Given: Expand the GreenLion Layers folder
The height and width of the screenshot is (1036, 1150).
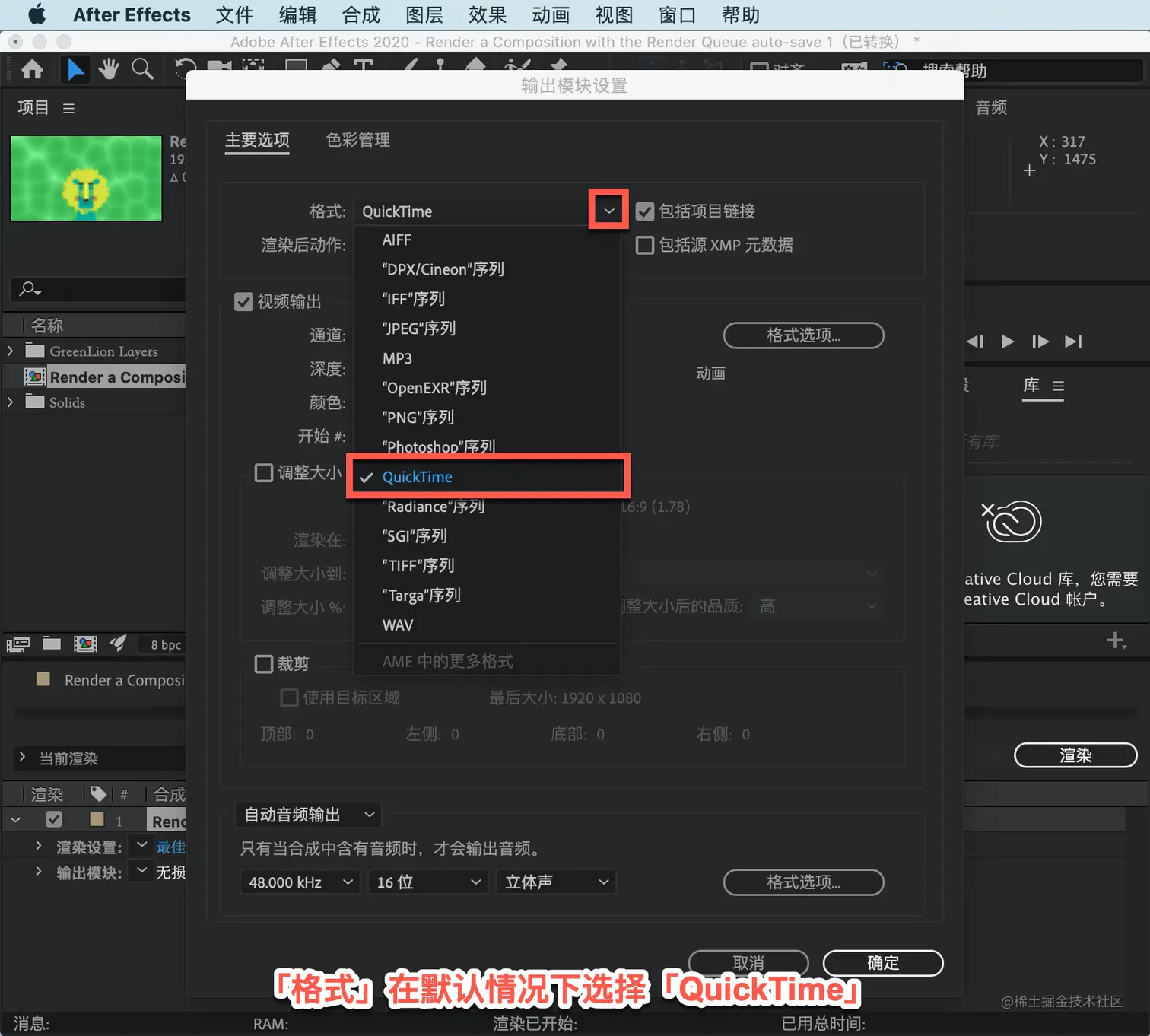Looking at the screenshot, I should 11,351.
